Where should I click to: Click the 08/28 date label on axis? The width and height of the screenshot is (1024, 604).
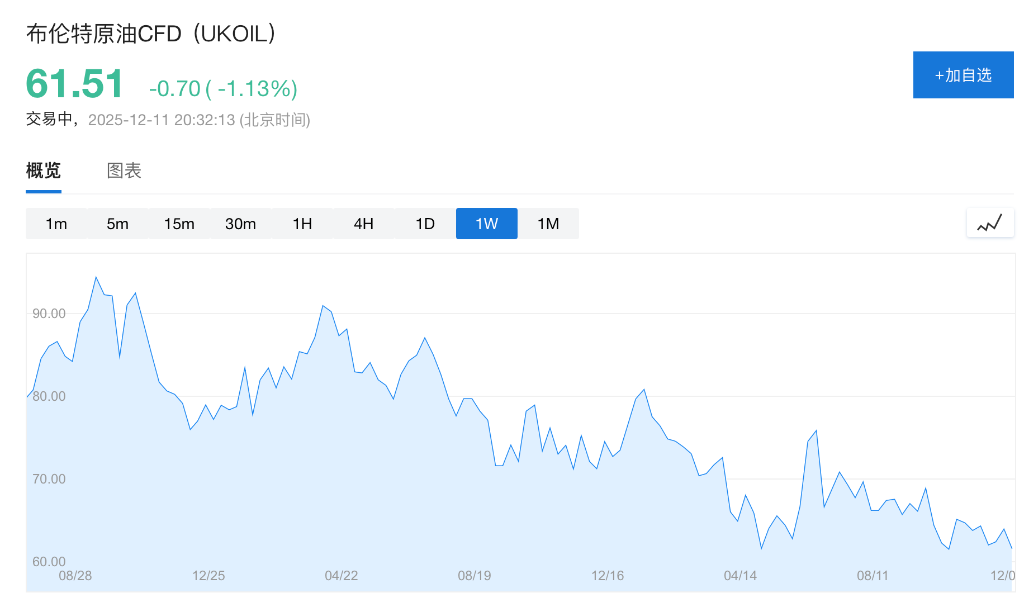[76, 576]
